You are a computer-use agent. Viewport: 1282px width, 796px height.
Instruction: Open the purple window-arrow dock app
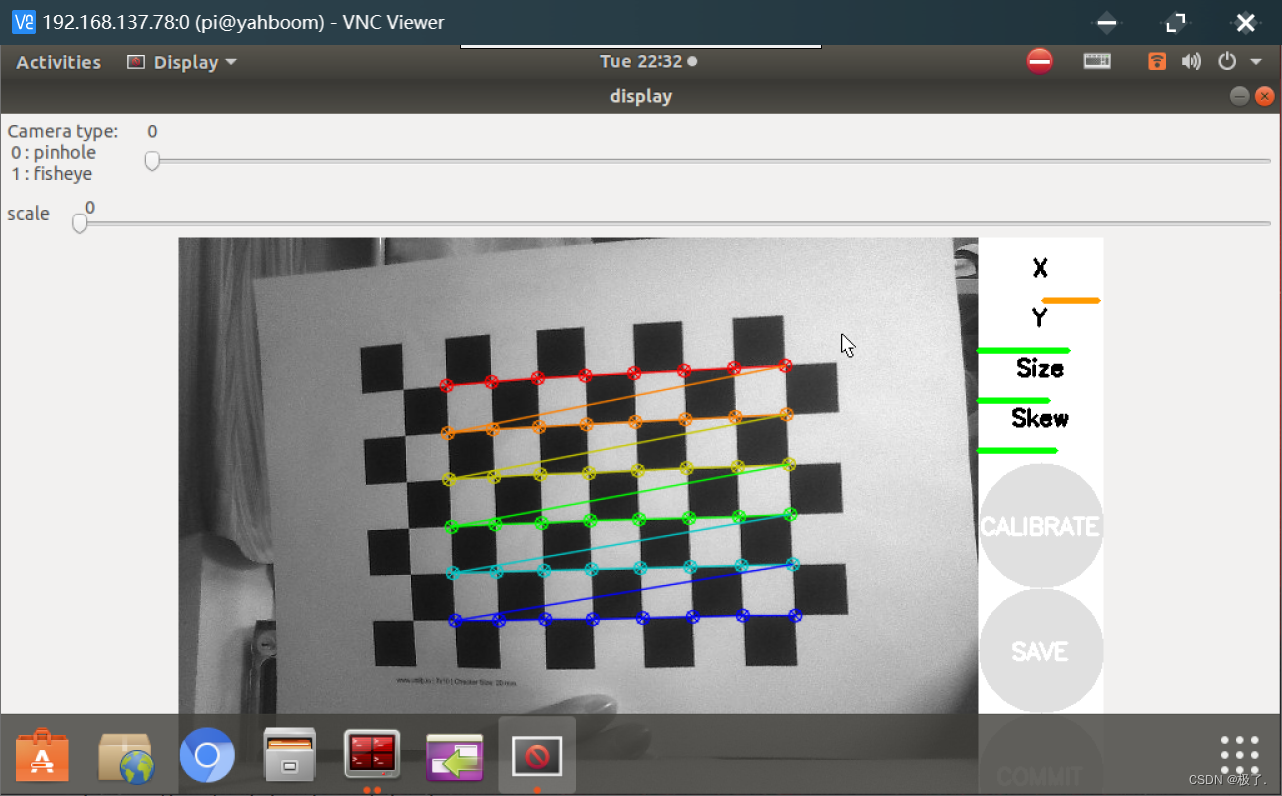point(455,756)
